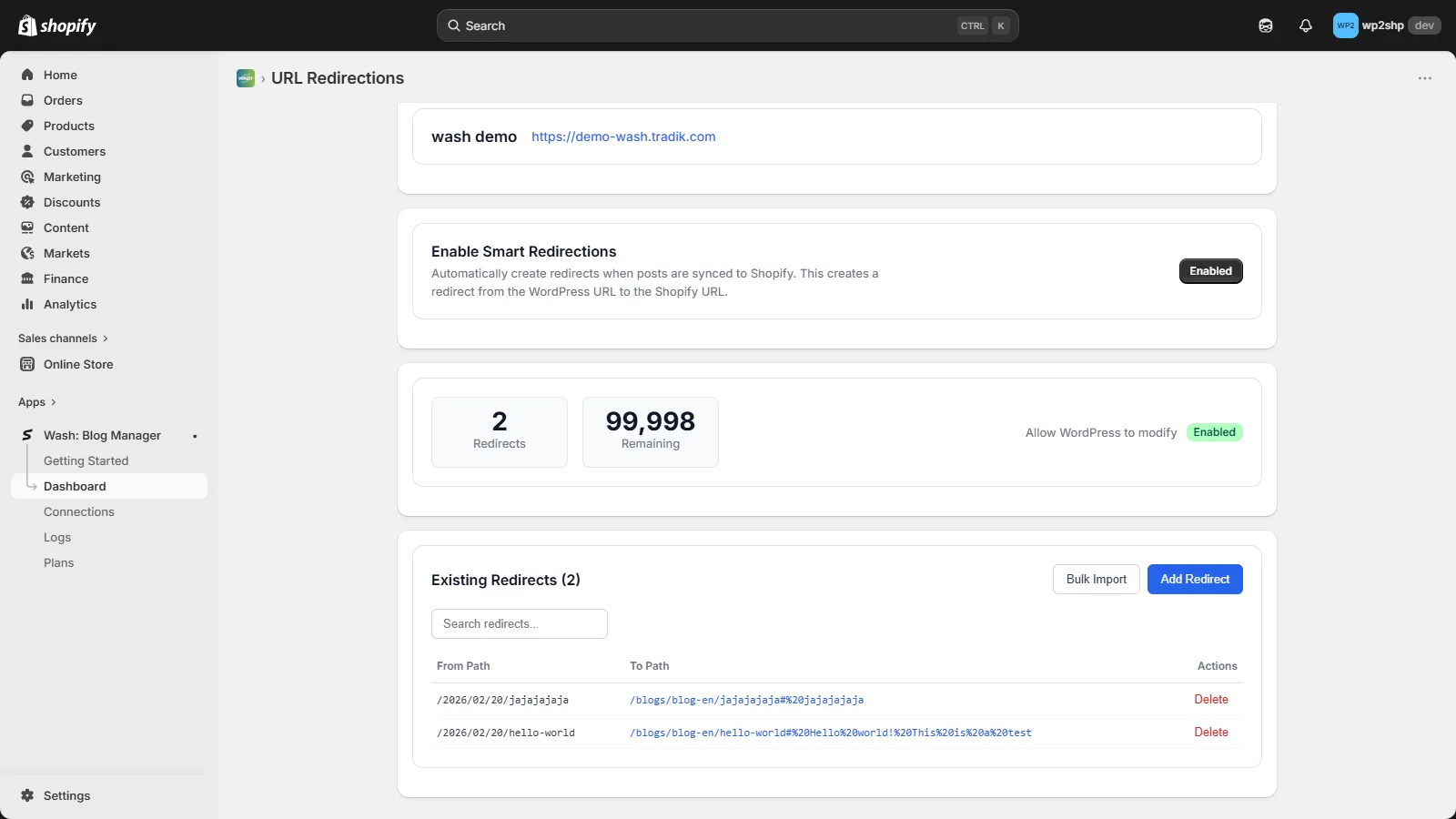The height and width of the screenshot is (819, 1456).
Task: Open the jajajajaja To Path link
Action: tap(746, 700)
